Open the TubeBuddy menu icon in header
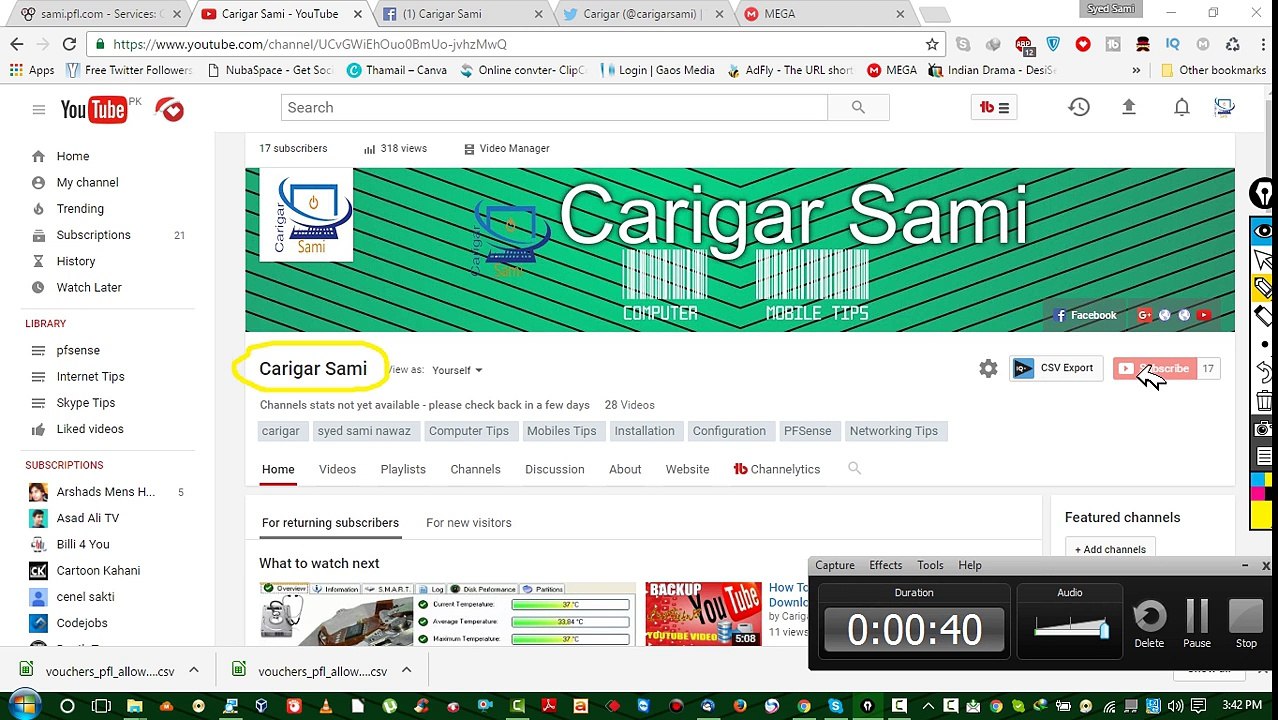 [x=994, y=108]
